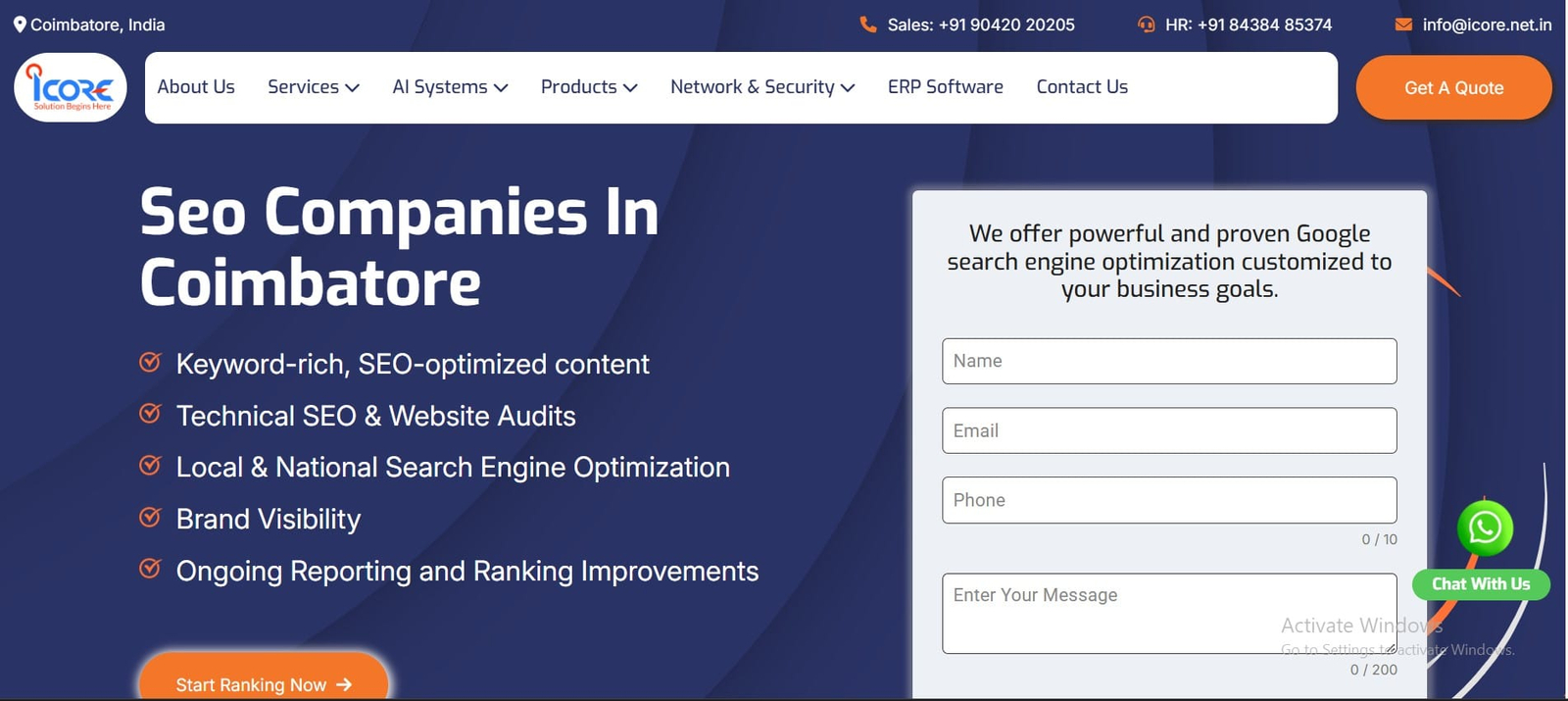Click the Brand Visibility text
The width and height of the screenshot is (1568, 701).
click(269, 520)
